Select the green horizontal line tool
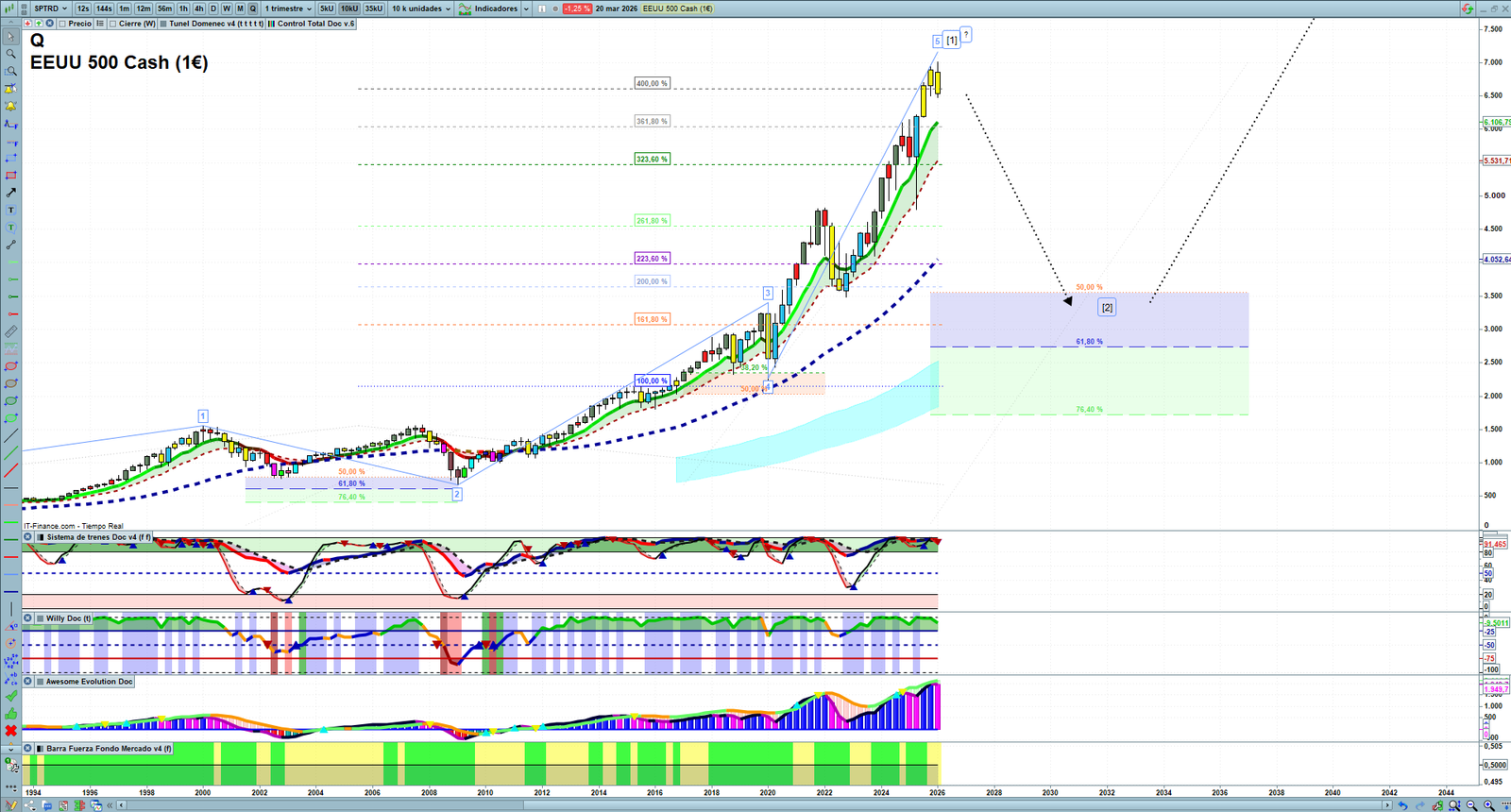Image resolution: width=1511 pixels, height=812 pixels. click(10, 538)
